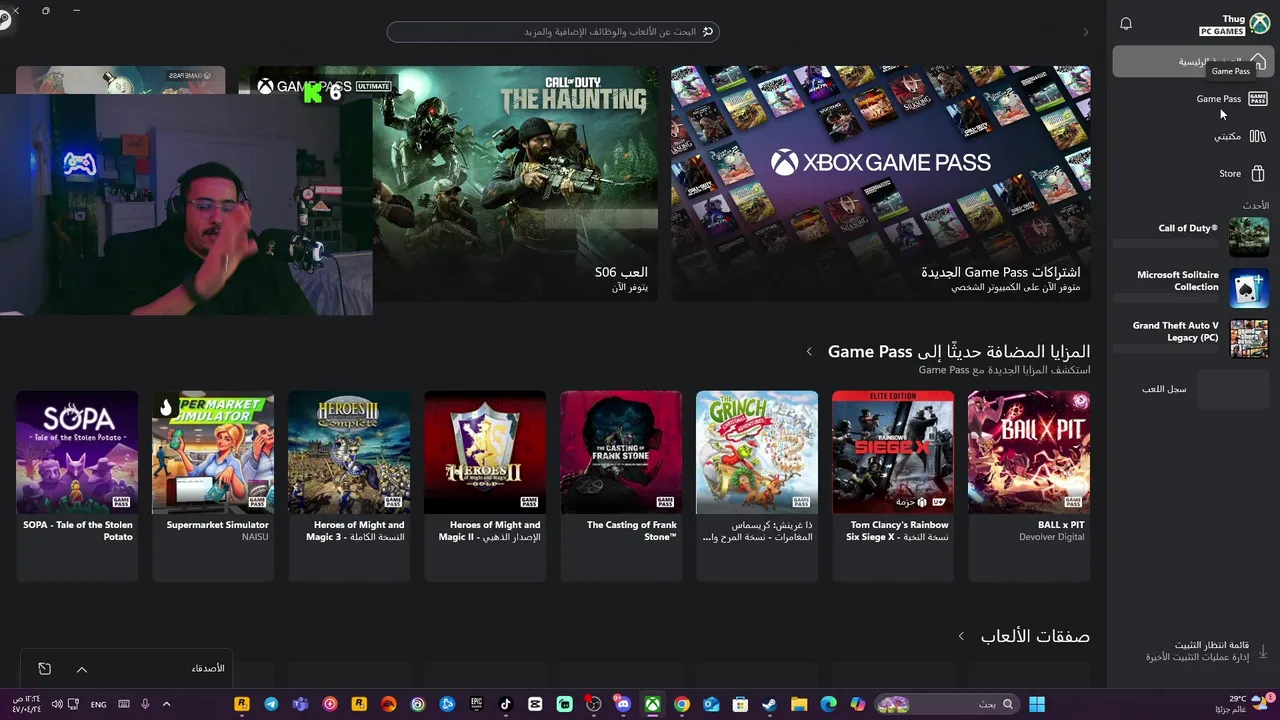This screenshot has height=720, width=1280.
Task: Click the installation queue download icon
Action: [x=1262, y=651]
